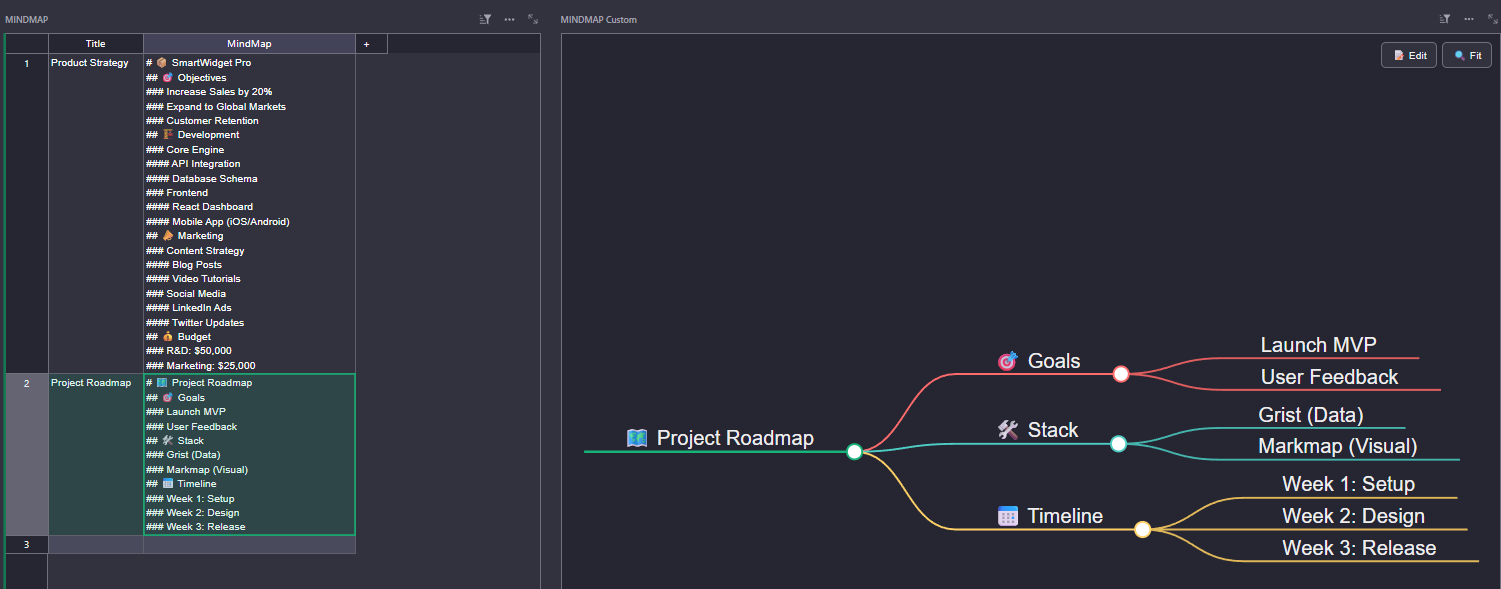Open the three-dot menu of MINDMAP Custom section
This screenshot has height=589, width=1501.
(1469, 19)
